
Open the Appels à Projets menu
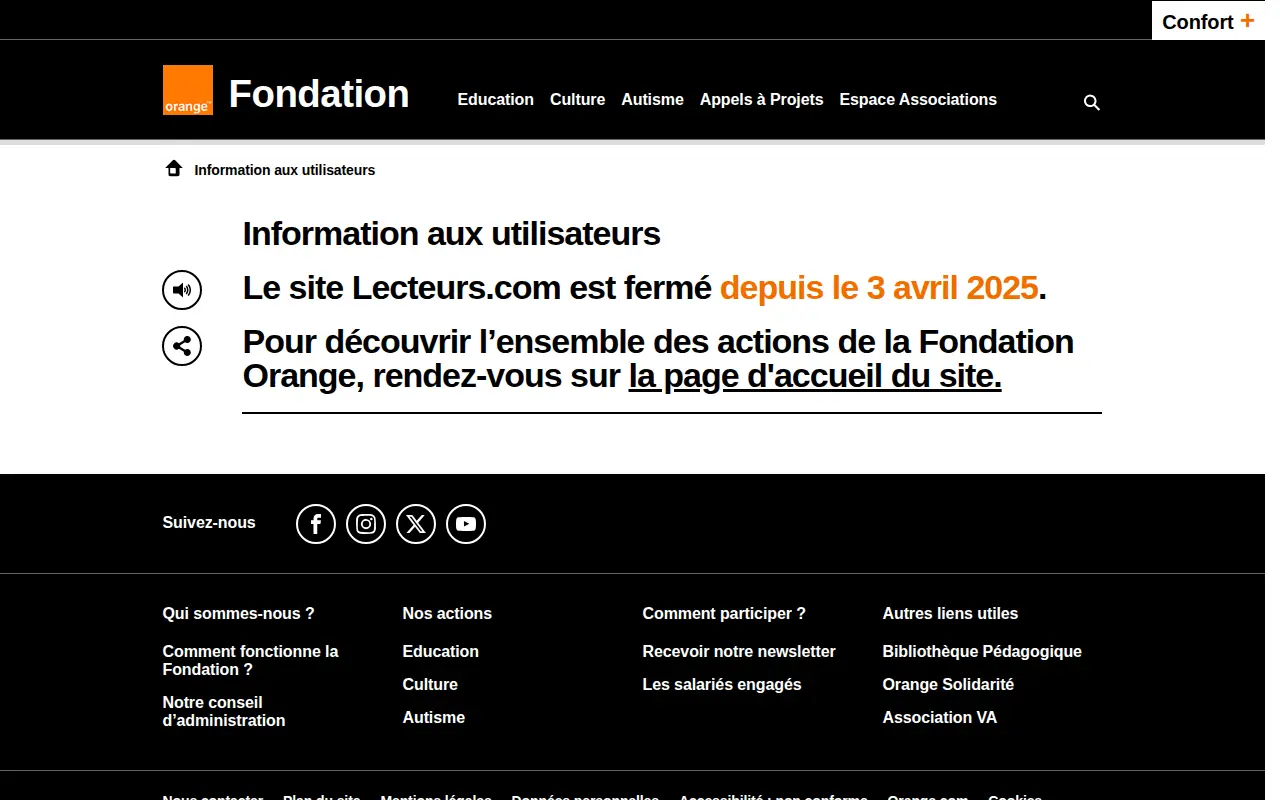[x=762, y=99]
